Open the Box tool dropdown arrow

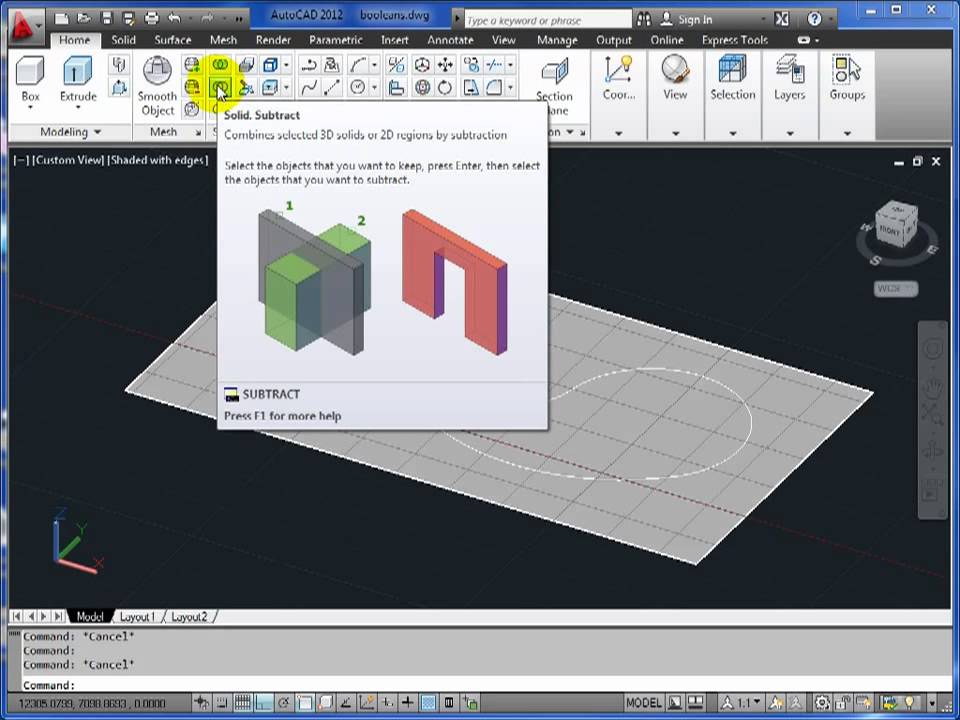(30, 108)
